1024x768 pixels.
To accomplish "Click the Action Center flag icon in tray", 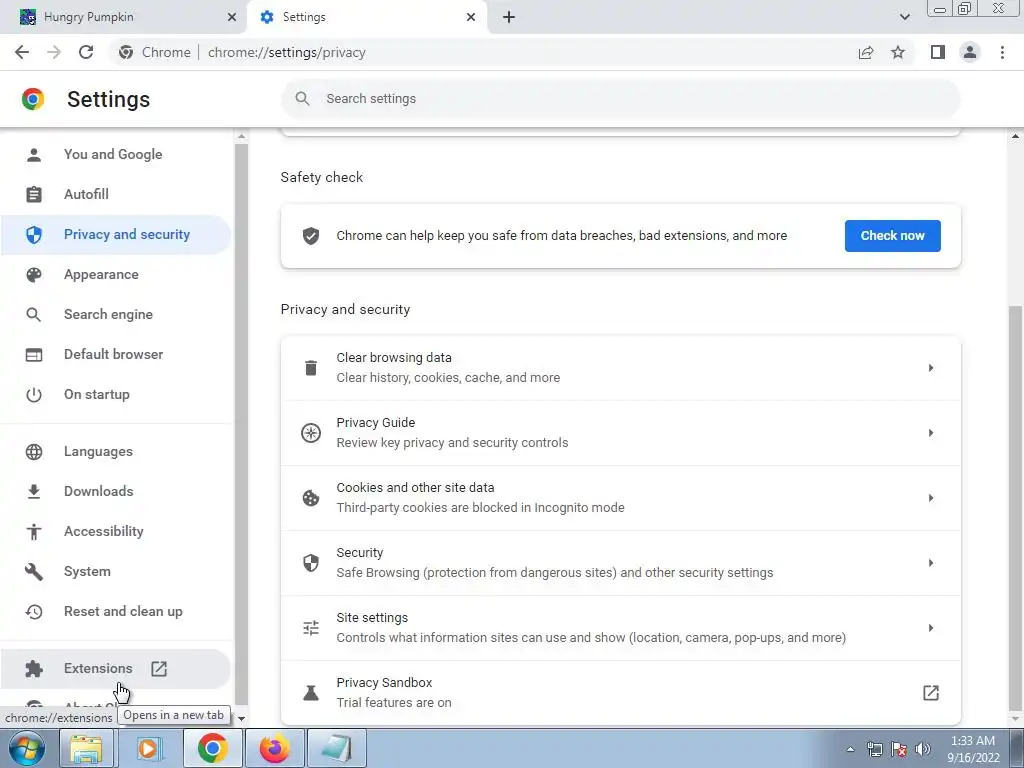I will pyautogui.click(x=899, y=749).
